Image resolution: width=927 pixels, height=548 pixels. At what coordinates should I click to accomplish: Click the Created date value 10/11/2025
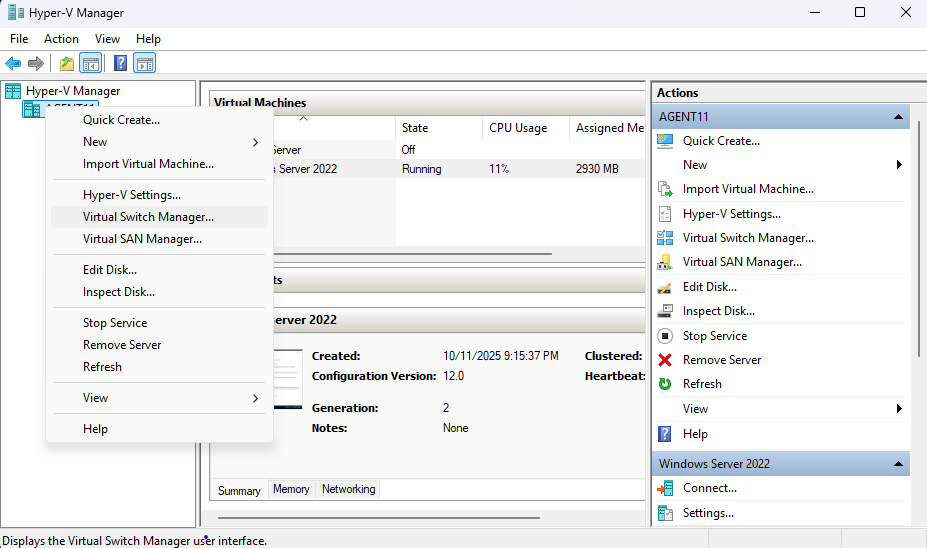pyautogui.click(x=501, y=356)
